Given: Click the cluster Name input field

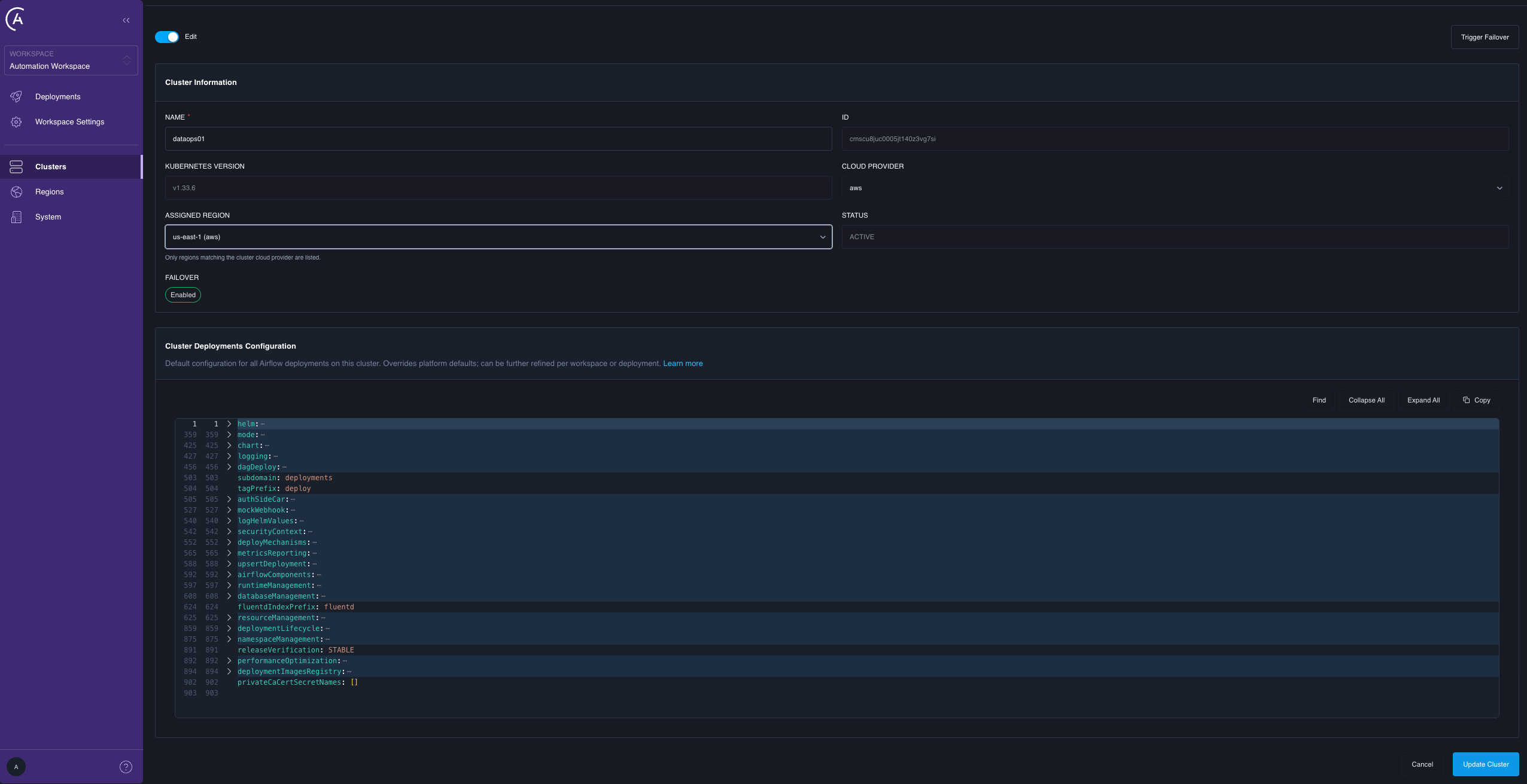Looking at the screenshot, I should click(498, 139).
